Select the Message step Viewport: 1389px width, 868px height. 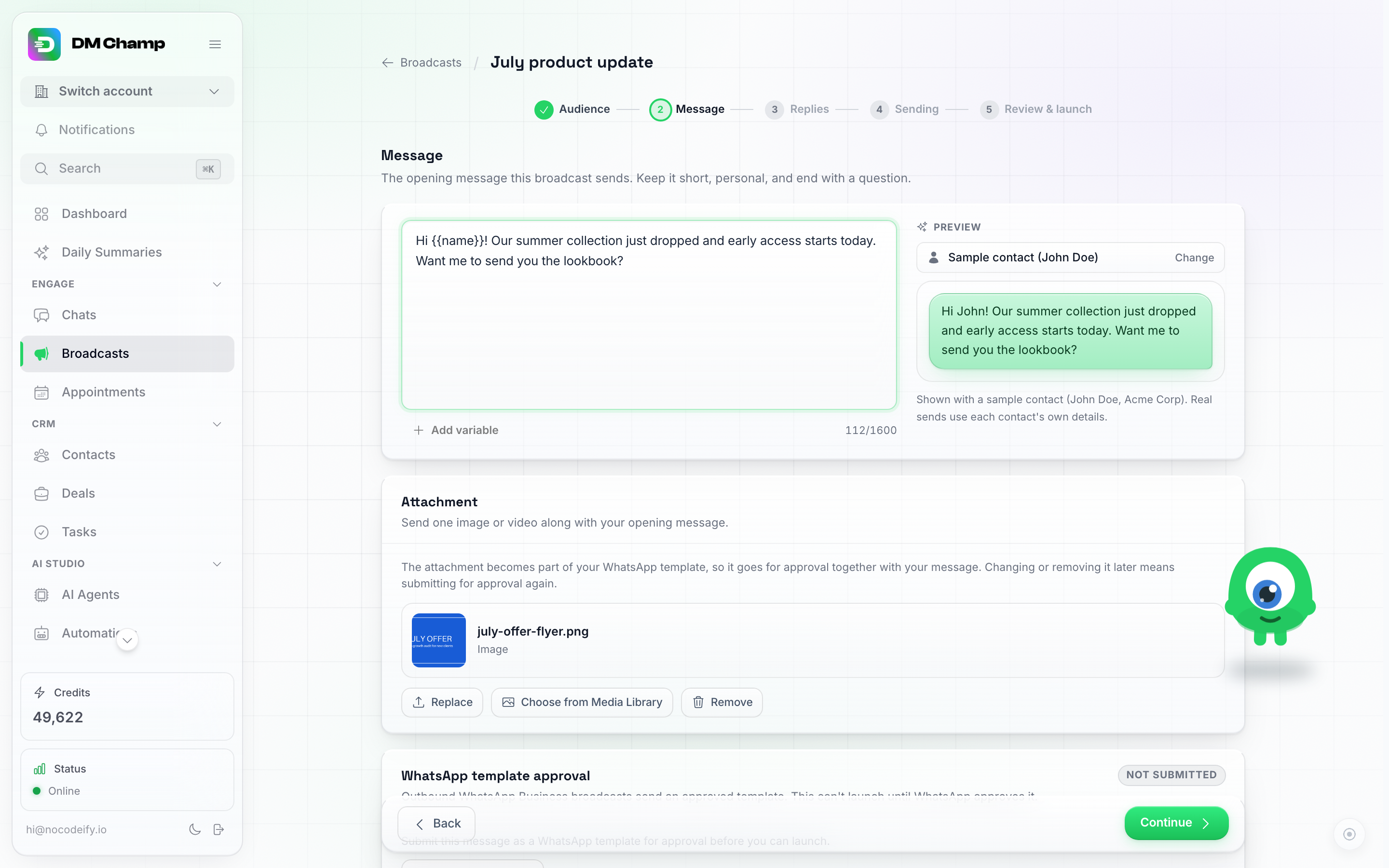coord(686,109)
